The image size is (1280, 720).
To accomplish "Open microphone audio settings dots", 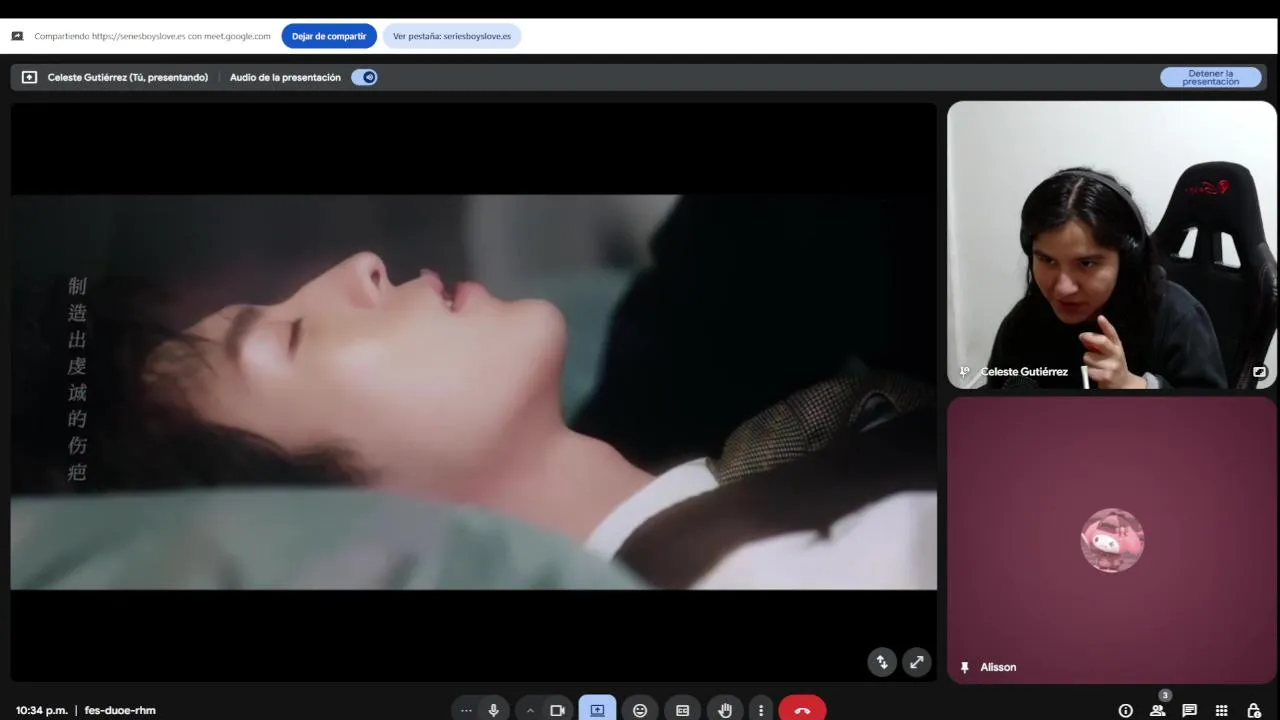I will [x=466, y=710].
